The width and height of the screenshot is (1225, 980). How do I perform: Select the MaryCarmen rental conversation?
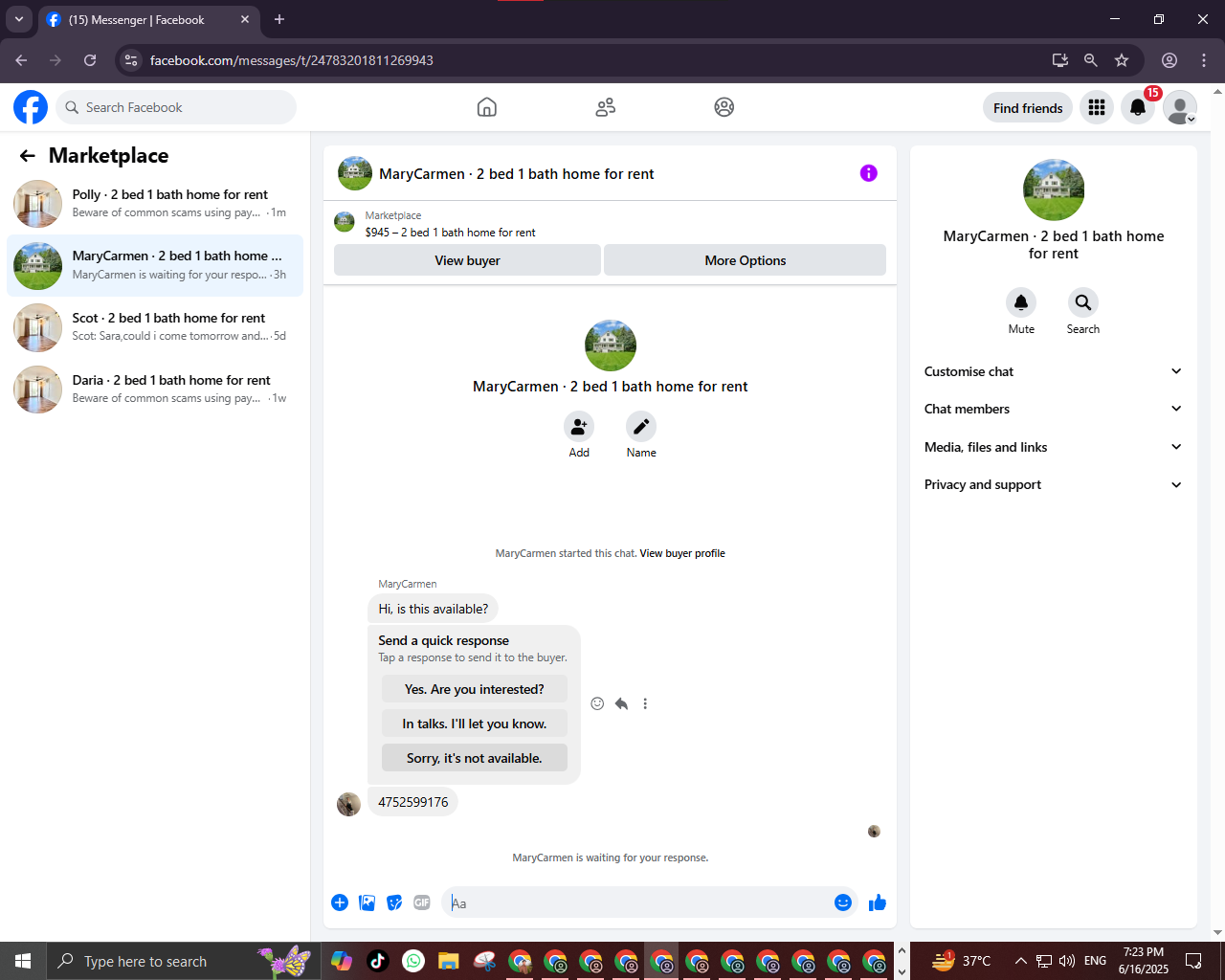click(x=155, y=265)
